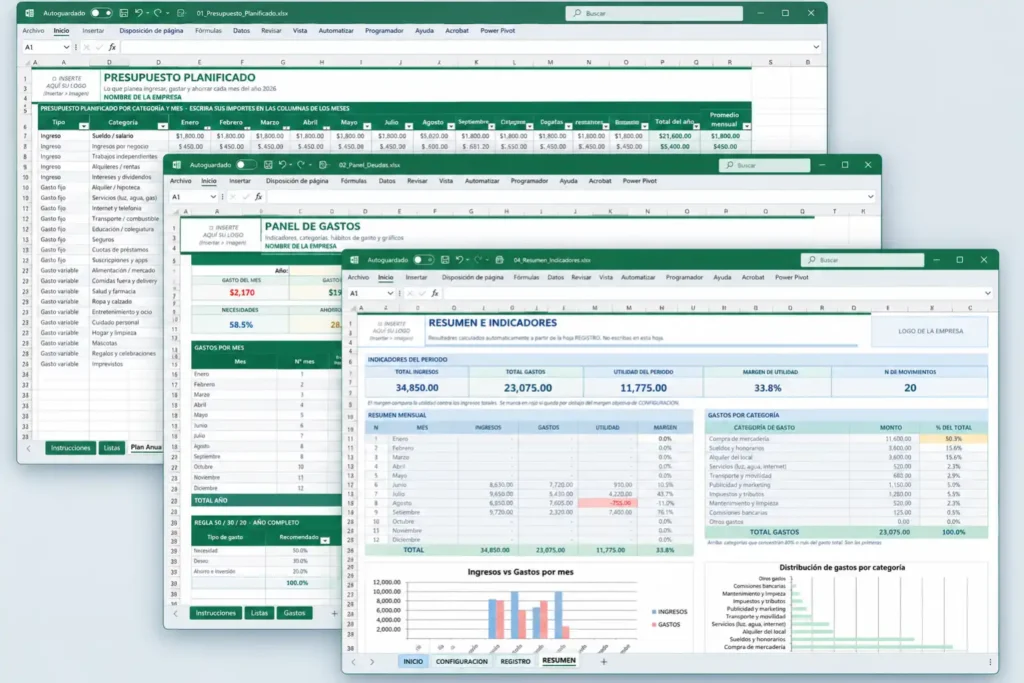Select gasto del mes value $2,170
The width and height of the screenshot is (1024, 683).
242,293
